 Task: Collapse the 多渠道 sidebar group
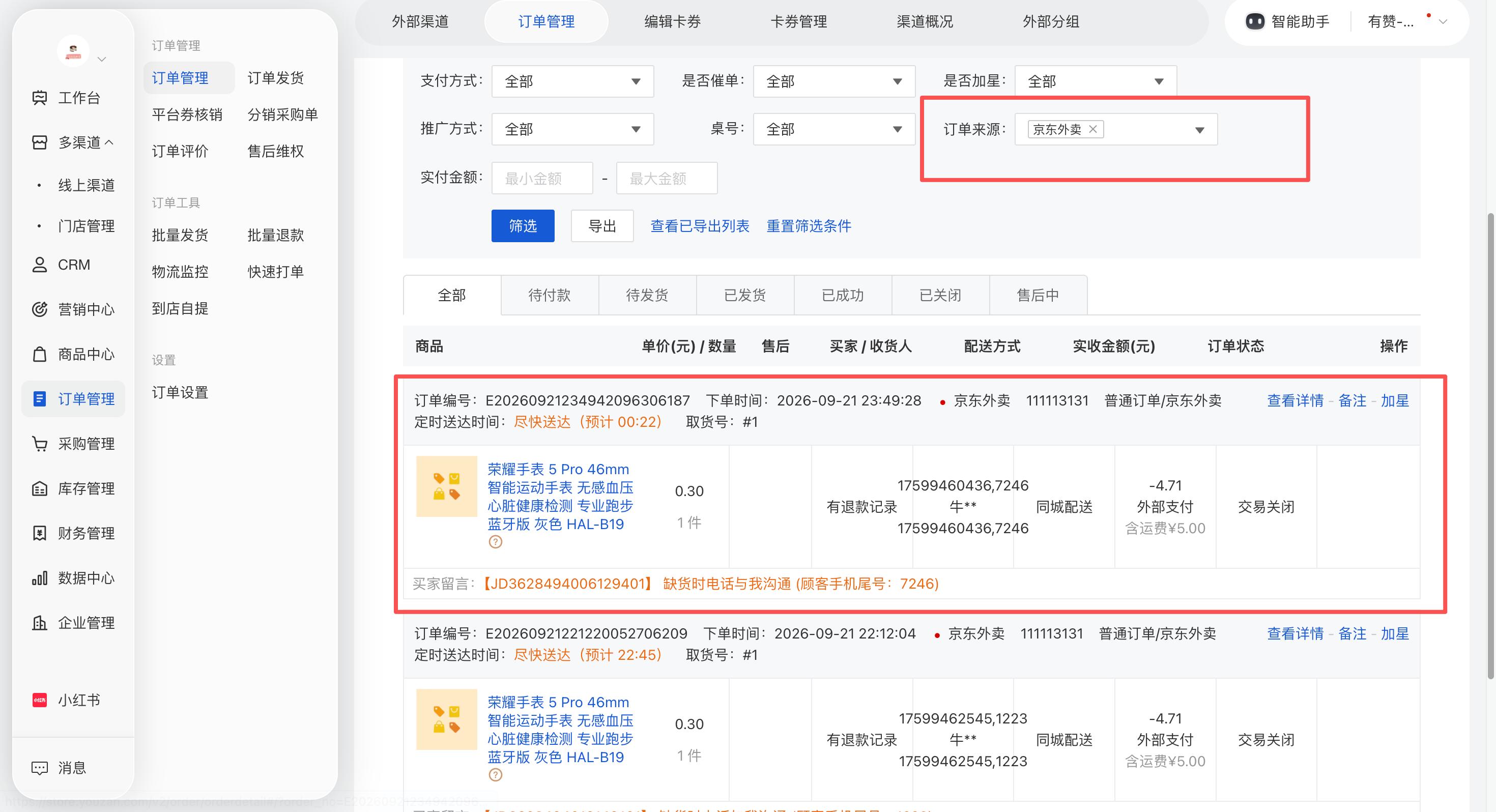(x=109, y=142)
